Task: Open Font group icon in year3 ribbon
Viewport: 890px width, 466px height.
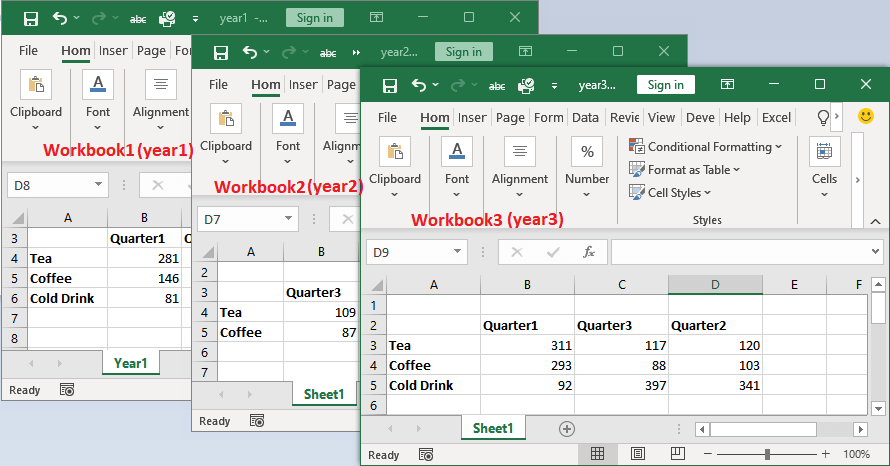Action: [457, 152]
